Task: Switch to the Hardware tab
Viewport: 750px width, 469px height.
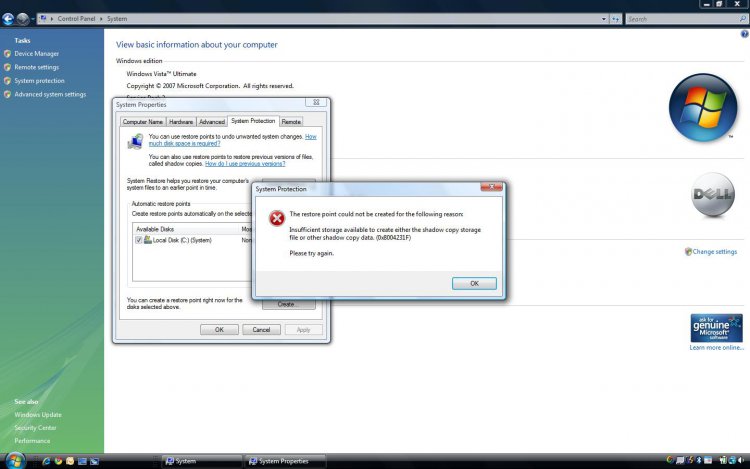Action: (x=181, y=122)
